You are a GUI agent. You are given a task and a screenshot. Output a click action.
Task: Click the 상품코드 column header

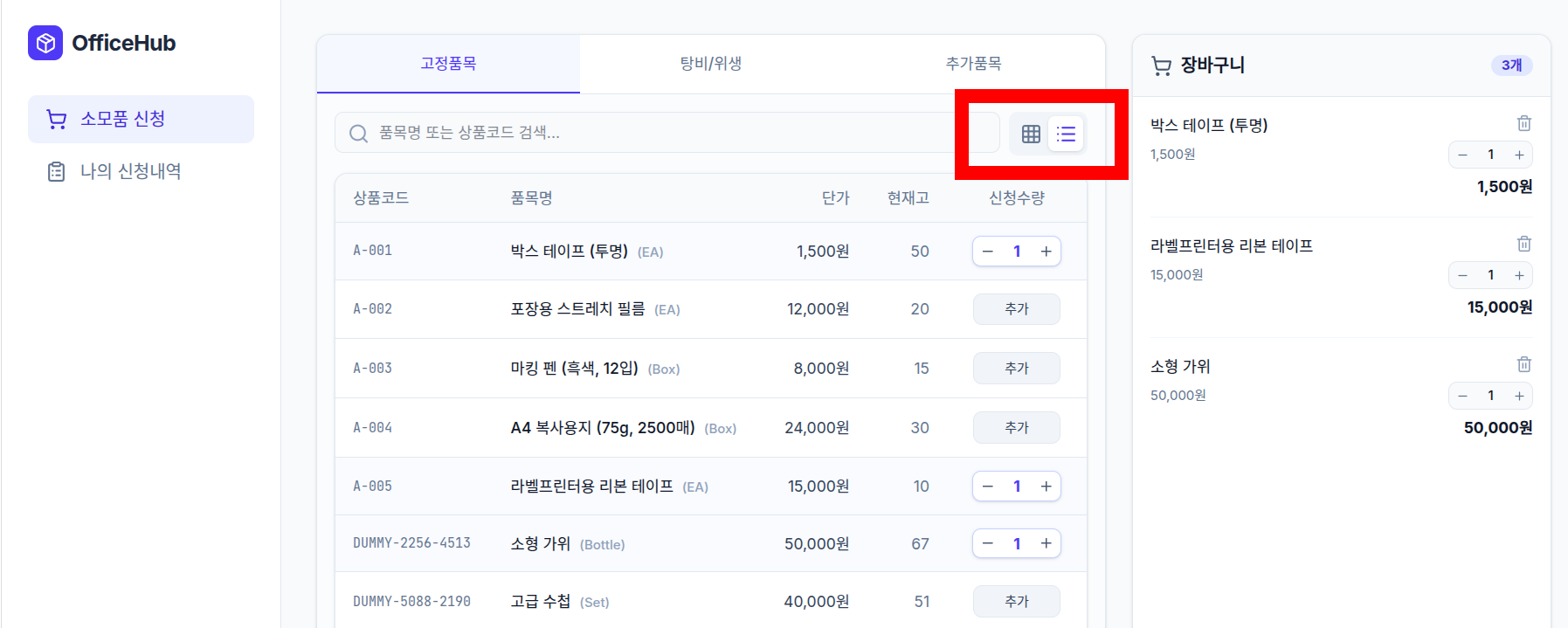click(381, 198)
